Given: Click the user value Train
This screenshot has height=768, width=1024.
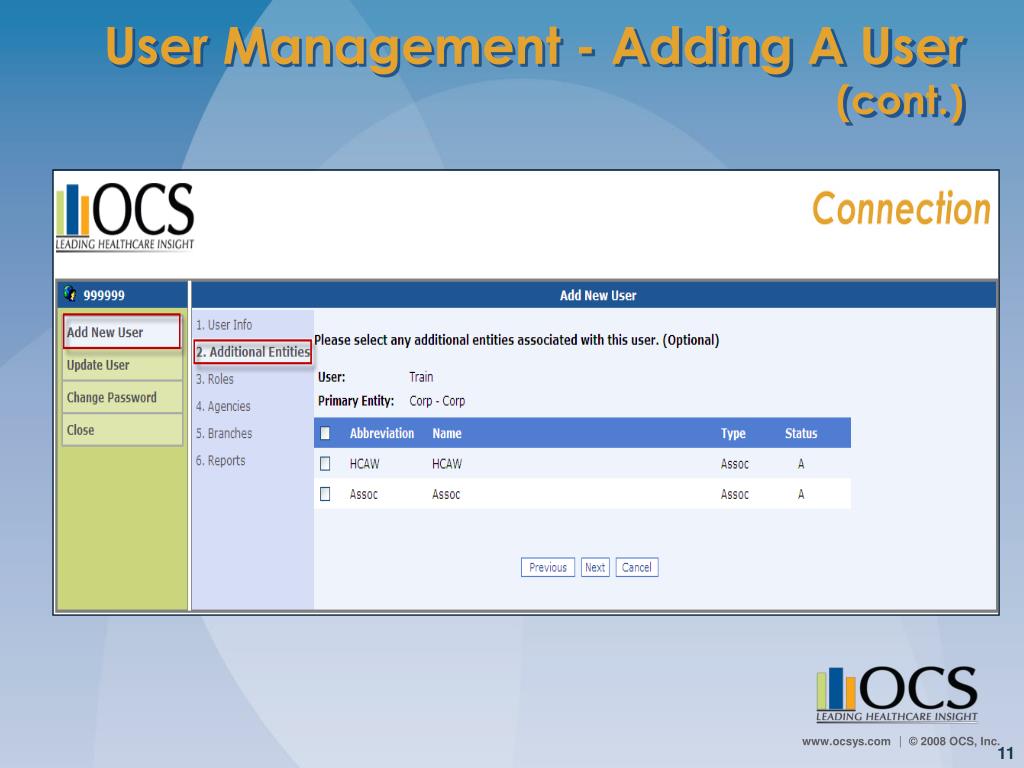Looking at the screenshot, I should [x=421, y=377].
